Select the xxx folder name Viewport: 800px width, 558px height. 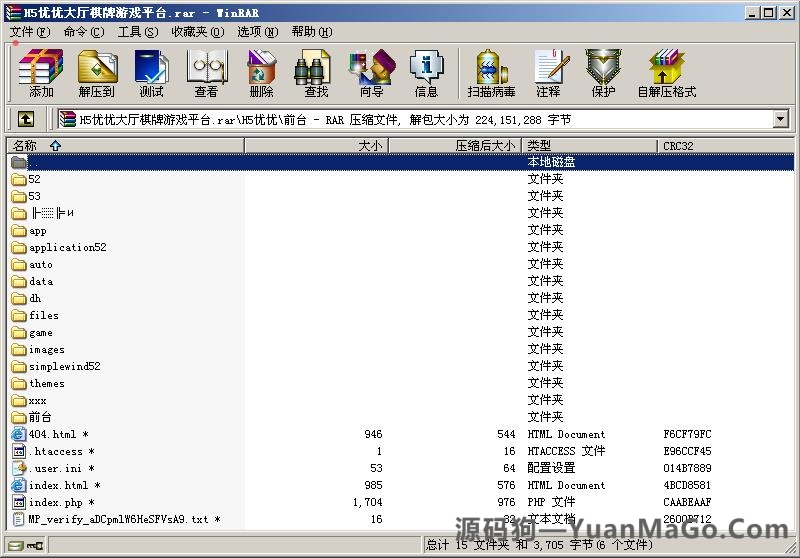pos(37,400)
